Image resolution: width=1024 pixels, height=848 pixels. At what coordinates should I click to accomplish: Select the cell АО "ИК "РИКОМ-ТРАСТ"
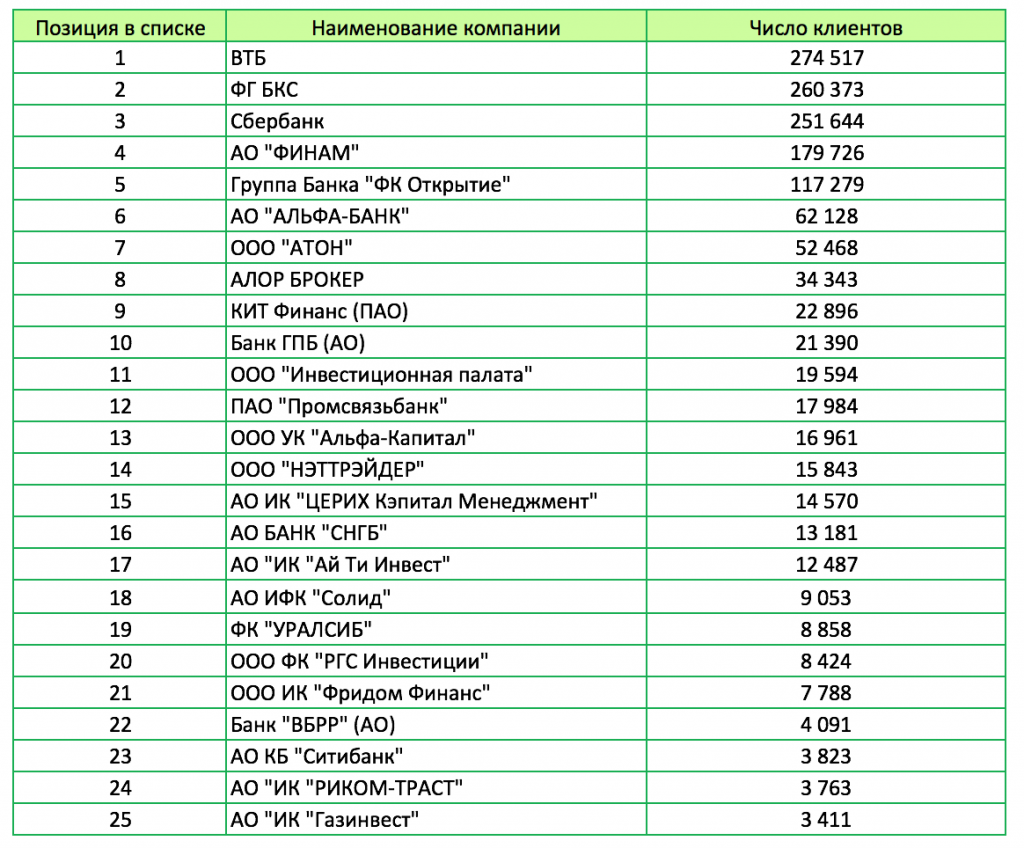click(x=436, y=788)
